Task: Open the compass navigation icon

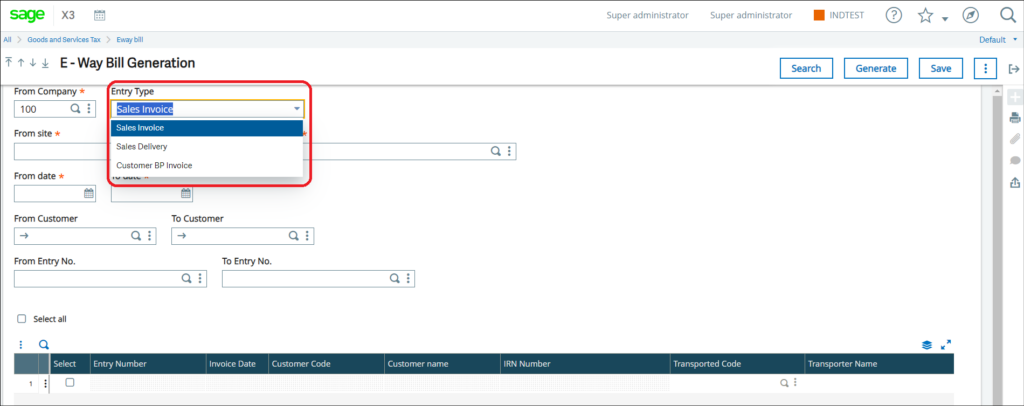Action: coord(972,15)
